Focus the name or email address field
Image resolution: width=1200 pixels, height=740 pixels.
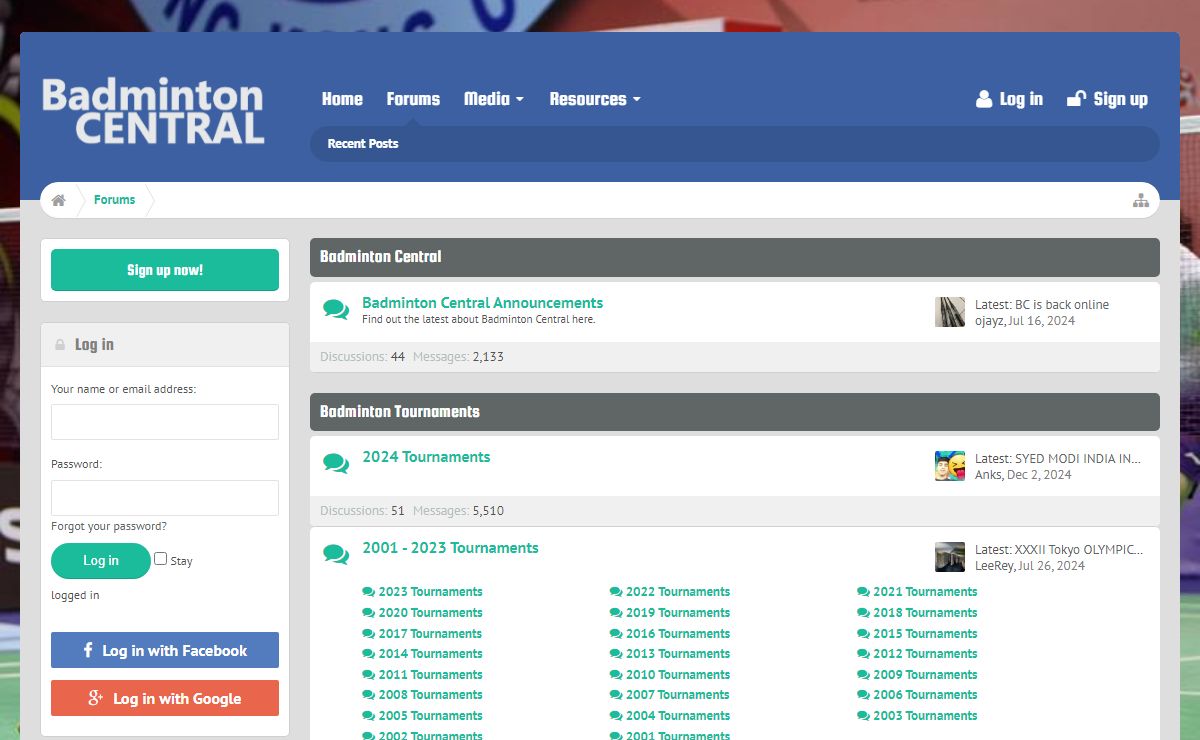[x=165, y=422]
